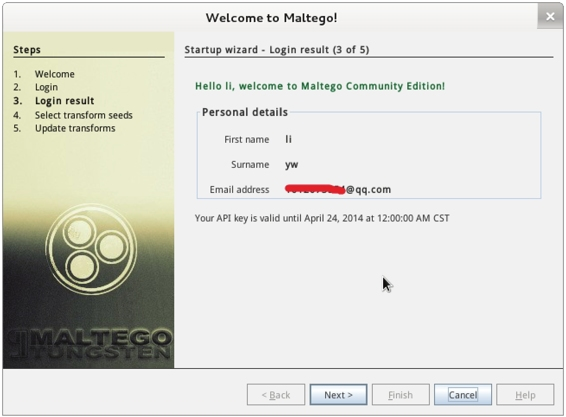Click the Next > button
Viewport: 566px width, 417px height.
click(338, 395)
